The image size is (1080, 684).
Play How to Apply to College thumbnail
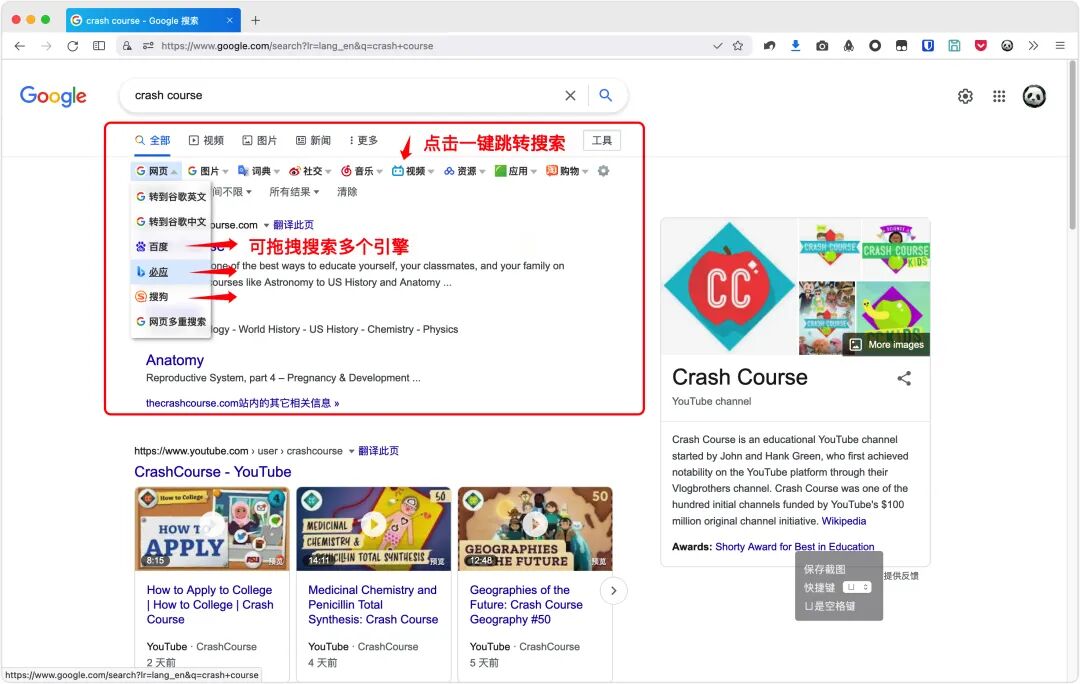pyautogui.click(x=212, y=528)
